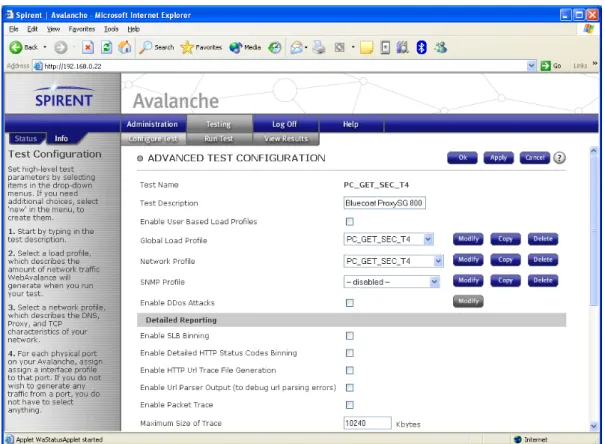Viewport: 605px width, 444px height.
Task: Select the Run Test subtab
Action: (x=219, y=139)
